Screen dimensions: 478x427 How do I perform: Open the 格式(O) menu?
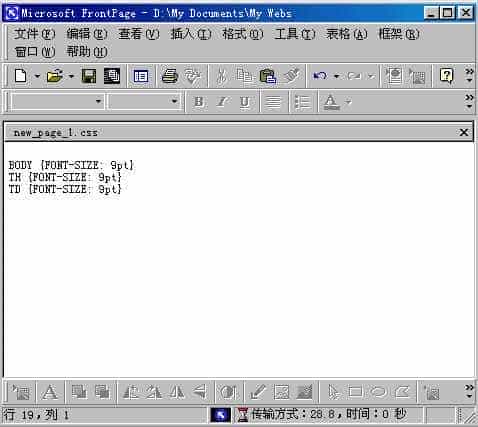(243, 34)
